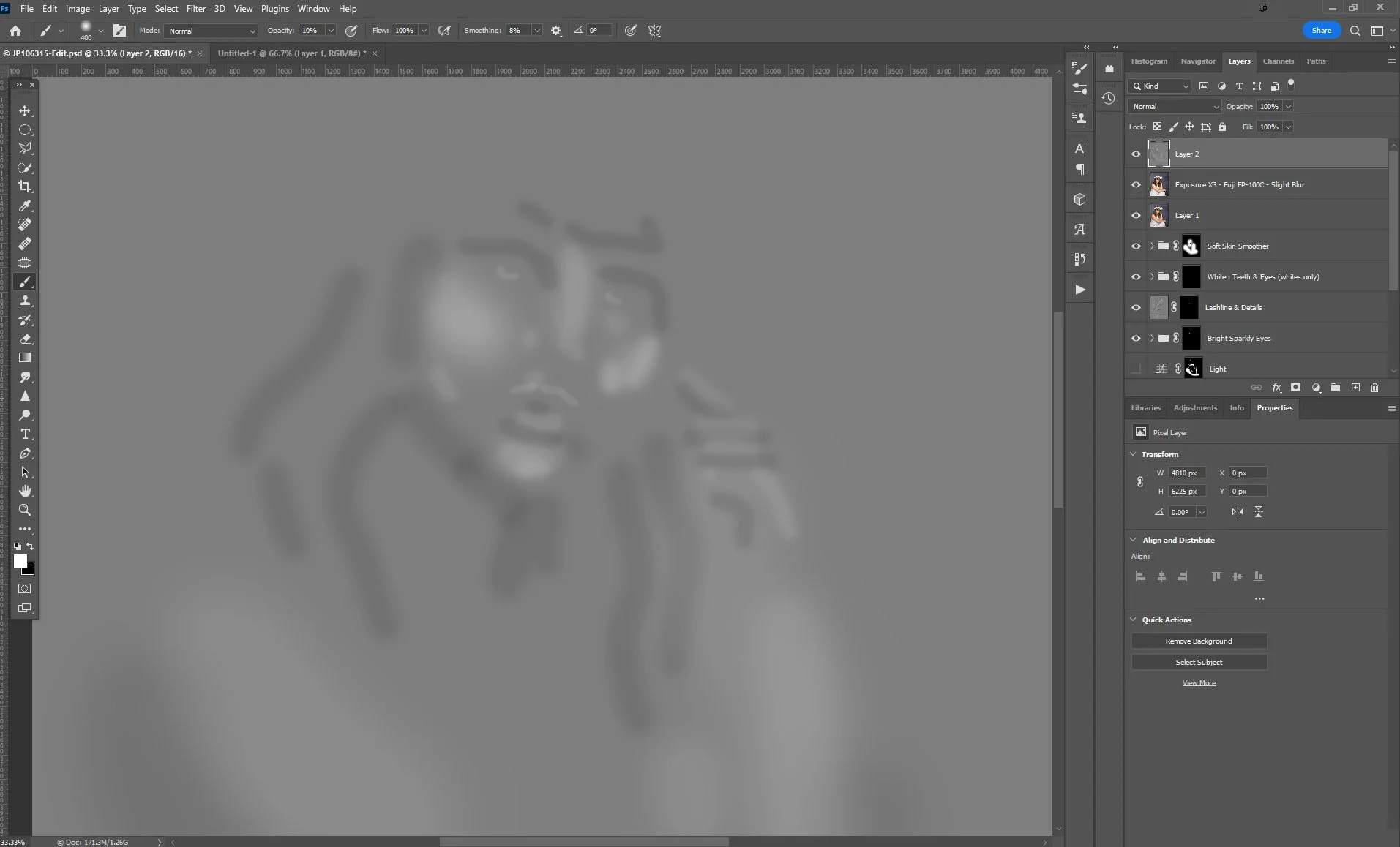Select the Hand tool
This screenshot has width=1400, height=847.
click(x=25, y=491)
